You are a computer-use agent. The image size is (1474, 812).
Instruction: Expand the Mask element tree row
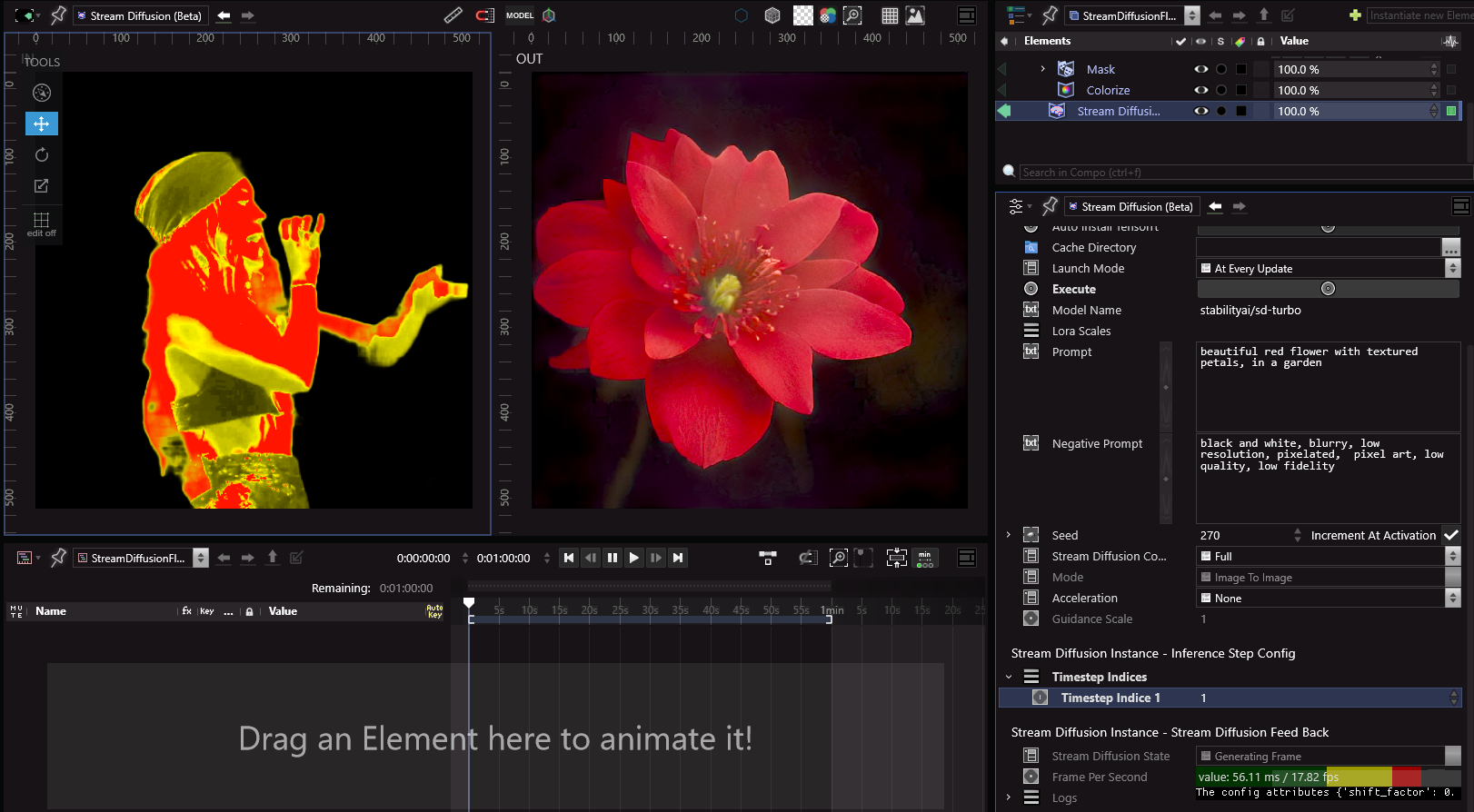1042,69
